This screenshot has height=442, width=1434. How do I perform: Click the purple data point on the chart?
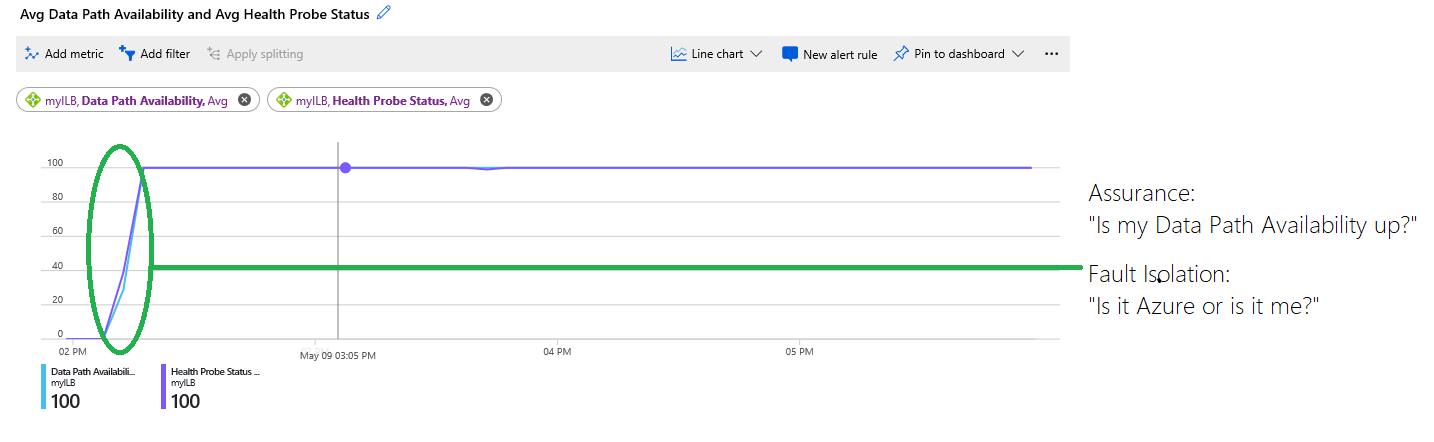pos(345,168)
